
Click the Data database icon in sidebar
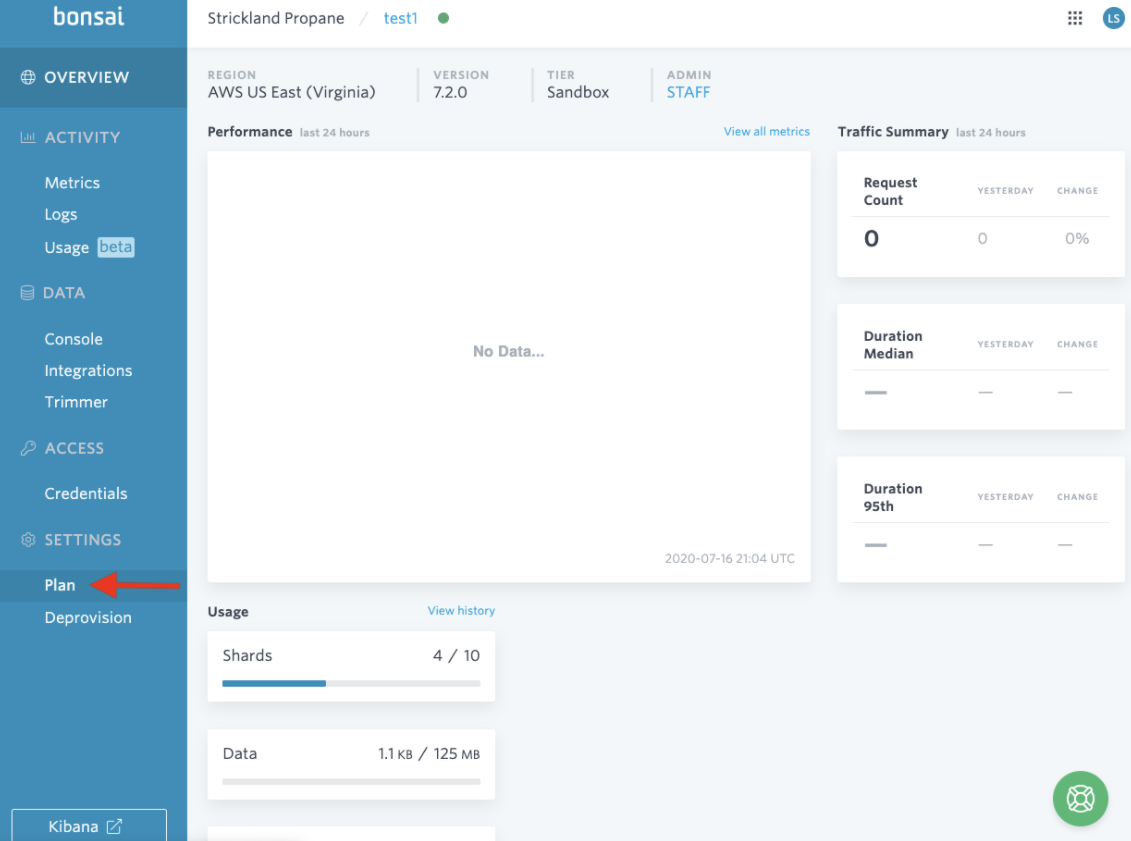point(27,292)
